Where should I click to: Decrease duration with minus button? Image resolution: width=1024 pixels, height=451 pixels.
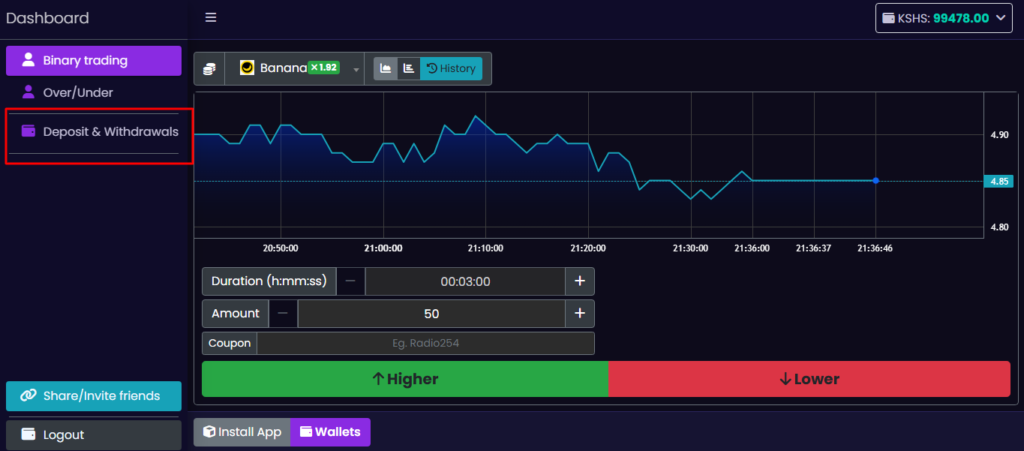350,281
